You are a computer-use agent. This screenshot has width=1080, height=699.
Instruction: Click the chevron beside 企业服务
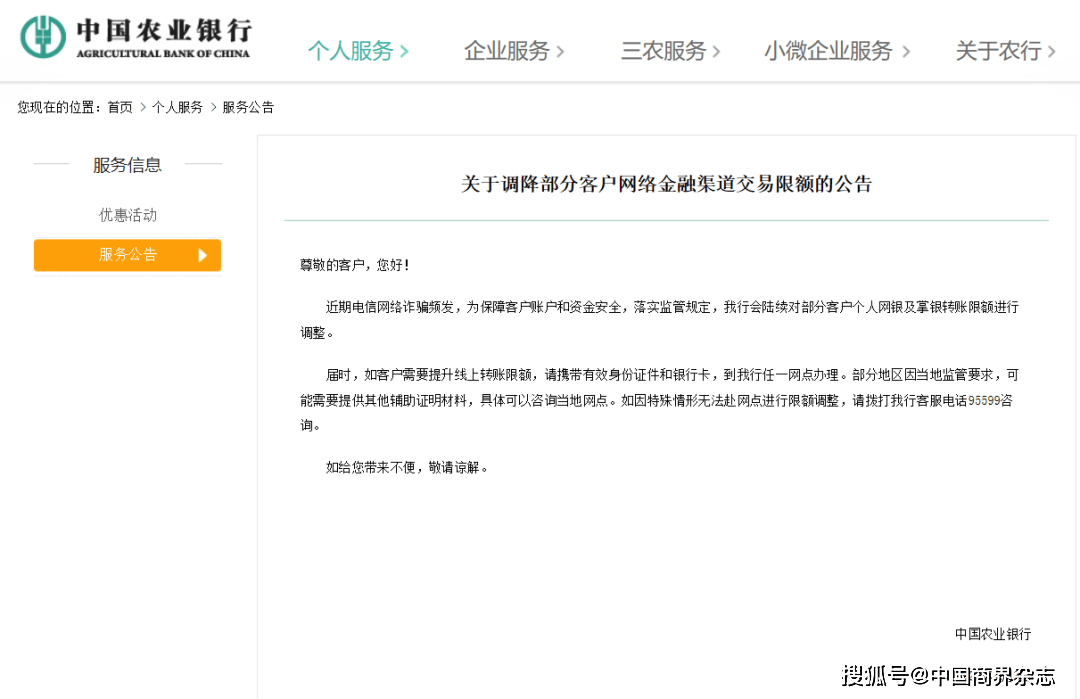point(562,50)
